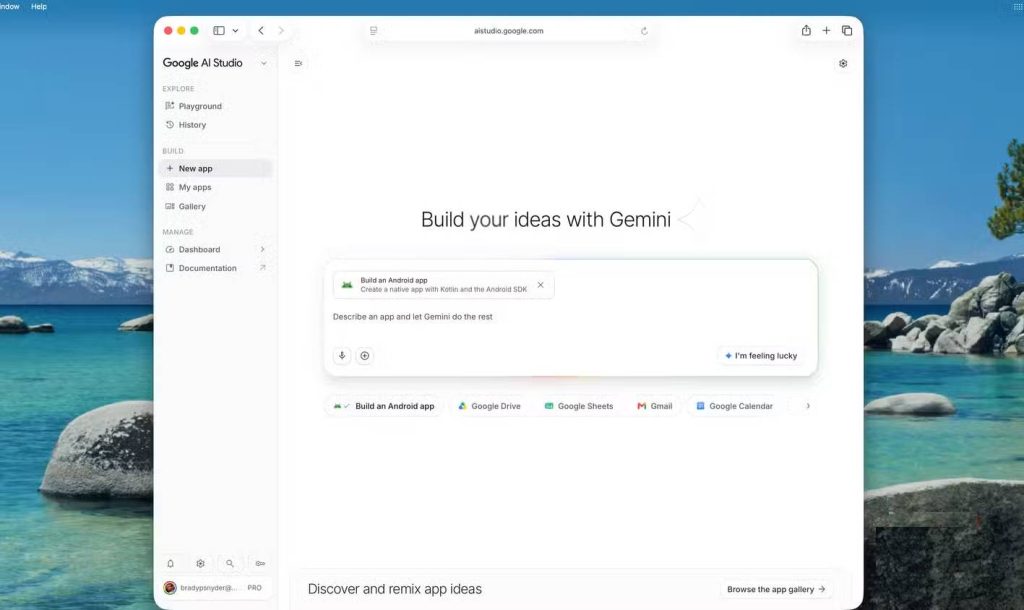The width and height of the screenshot is (1024, 610).
Task: Show Safari tab overview icon
Action: point(847,31)
